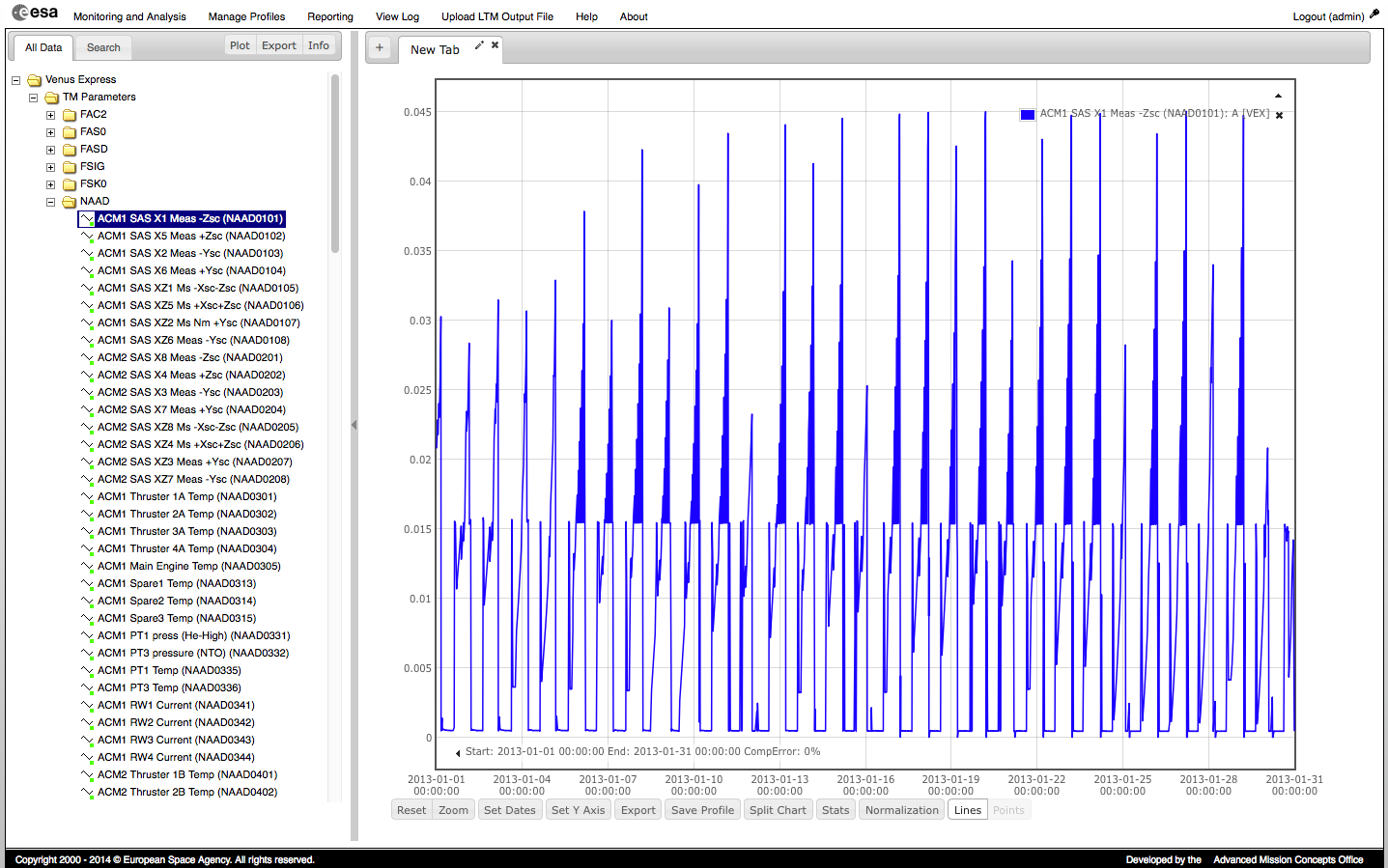Collapse the Venus Express root node
1388x868 pixels.
[x=16, y=80]
